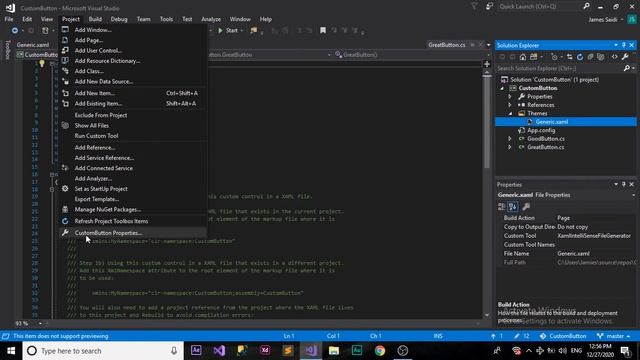Image resolution: width=640 pixels, height=360 pixels.
Task: Choose Add Class from Project menu
Action: click(x=133, y=71)
